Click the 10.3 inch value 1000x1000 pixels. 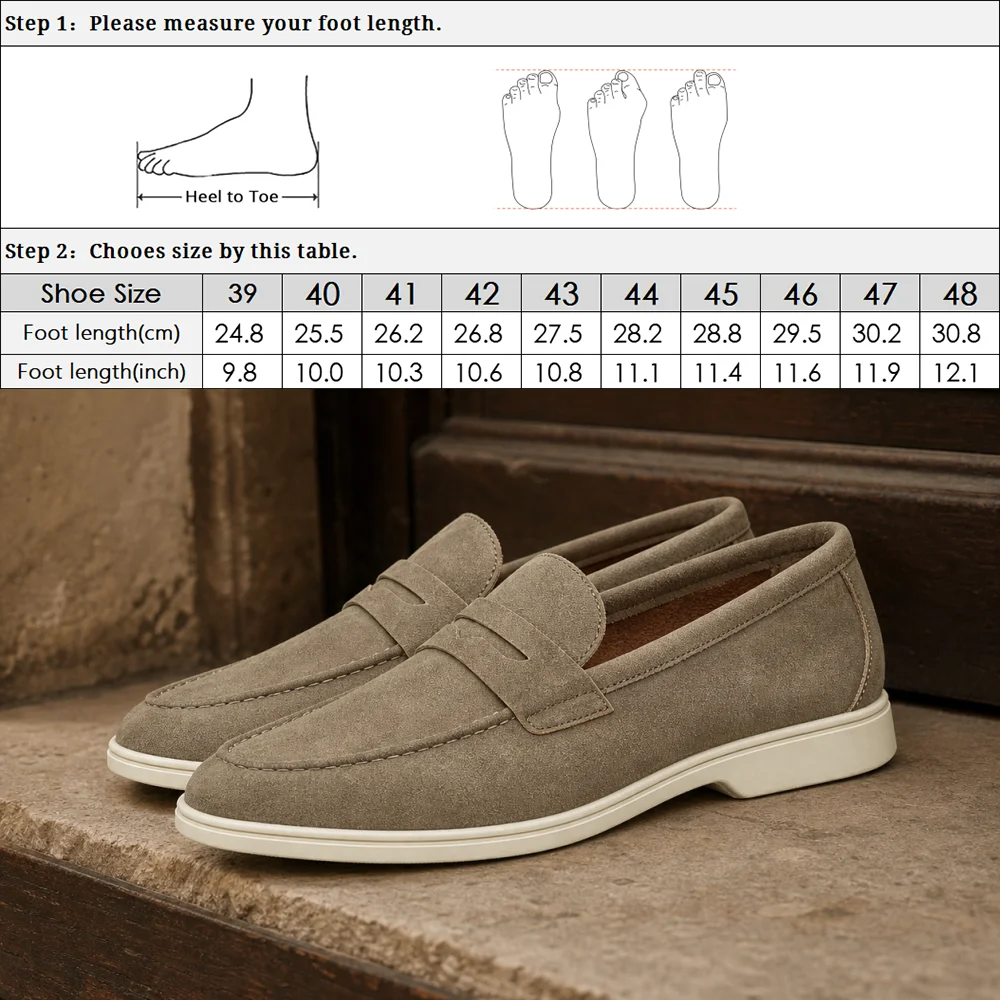pos(399,372)
